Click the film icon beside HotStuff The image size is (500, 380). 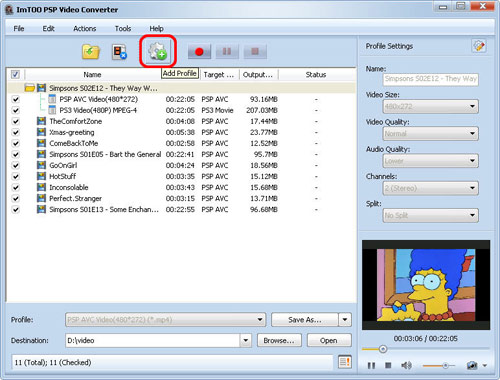coord(41,176)
